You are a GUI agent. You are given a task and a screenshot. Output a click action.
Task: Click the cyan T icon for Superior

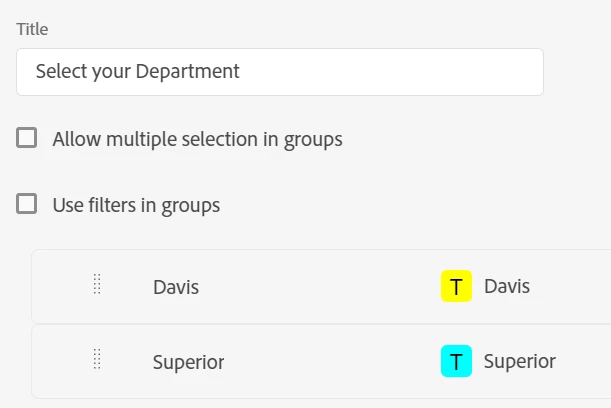456,361
